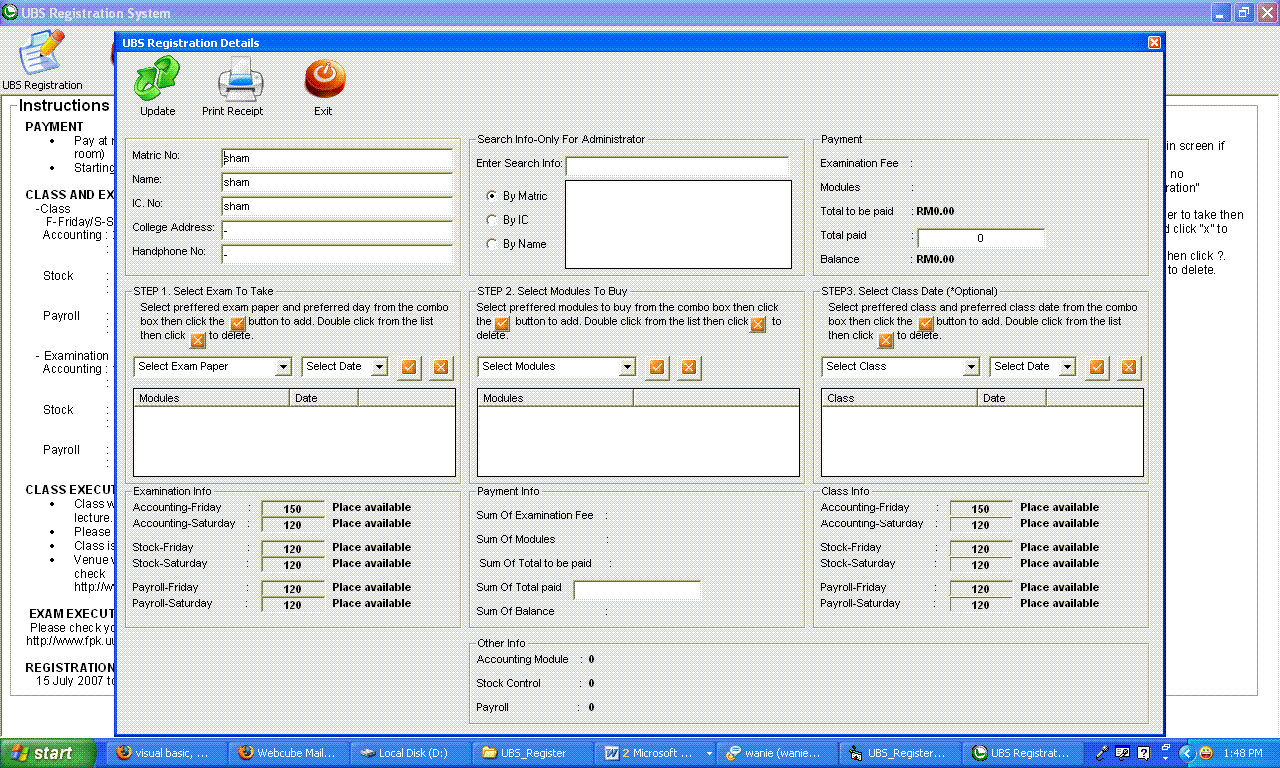Switch to Webcube Mail taskbar window

pos(287,753)
